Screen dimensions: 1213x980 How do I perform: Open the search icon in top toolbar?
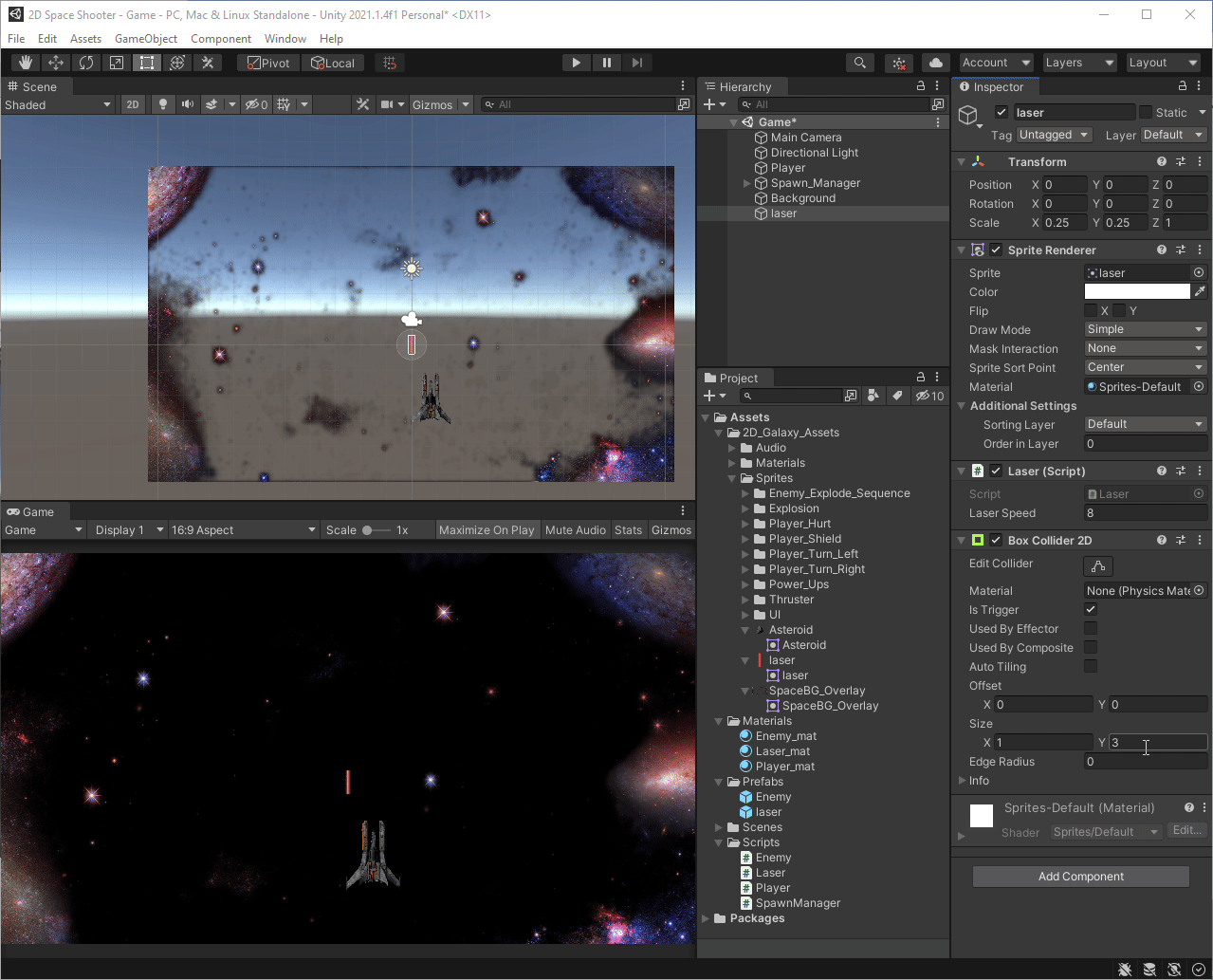[x=859, y=63]
